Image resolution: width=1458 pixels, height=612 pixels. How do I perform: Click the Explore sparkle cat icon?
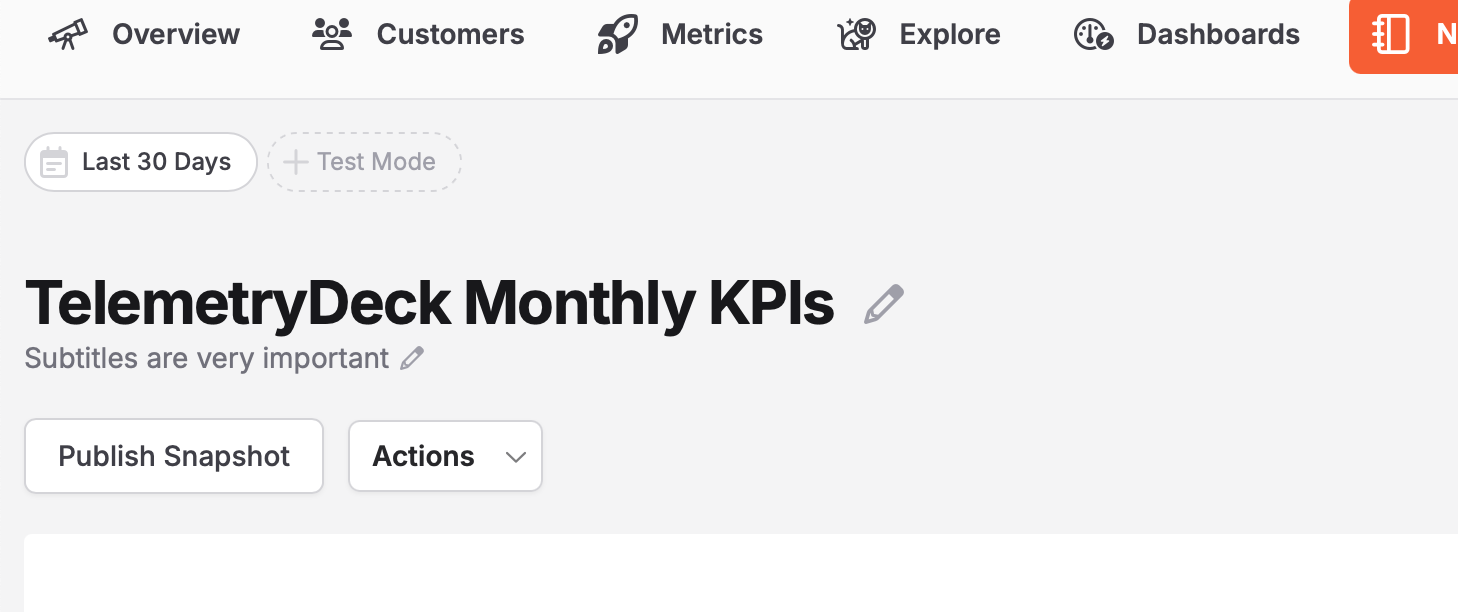(x=856, y=35)
